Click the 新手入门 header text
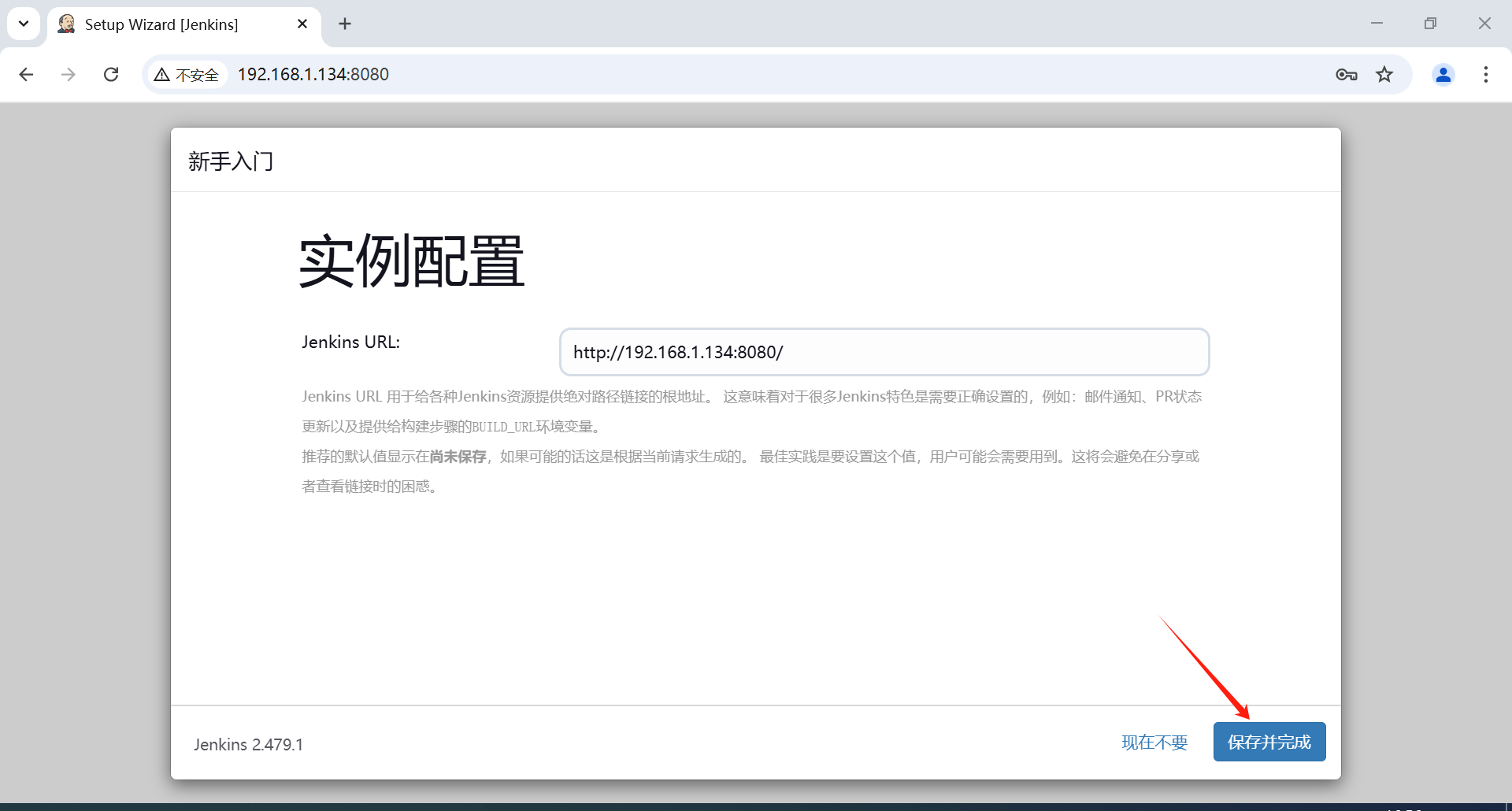The width and height of the screenshot is (1512, 811). (x=231, y=161)
